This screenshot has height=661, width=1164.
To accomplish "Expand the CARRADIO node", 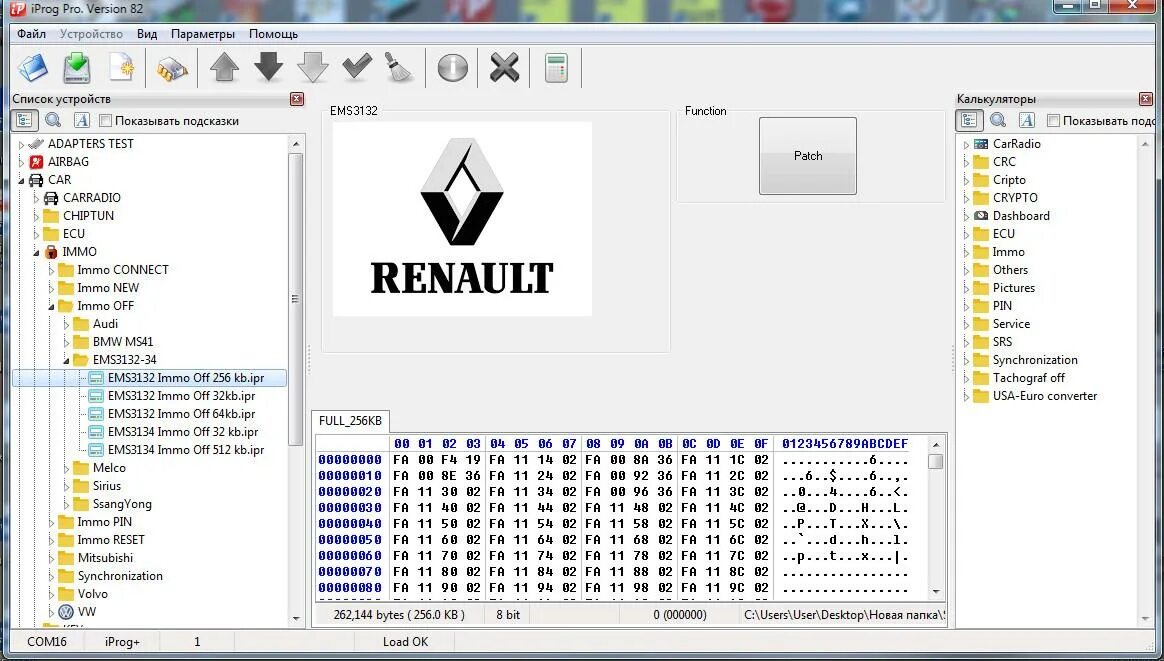I will point(36,198).
